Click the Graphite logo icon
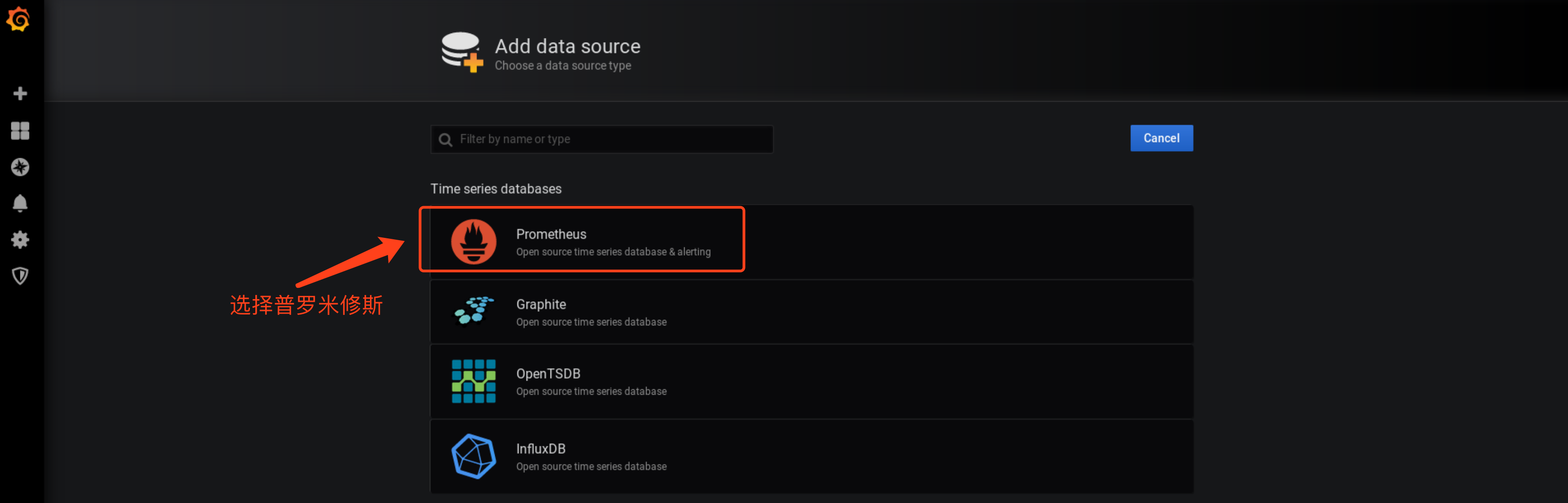Viewport: 1568px width, 503px height. [x=473, y=311]
